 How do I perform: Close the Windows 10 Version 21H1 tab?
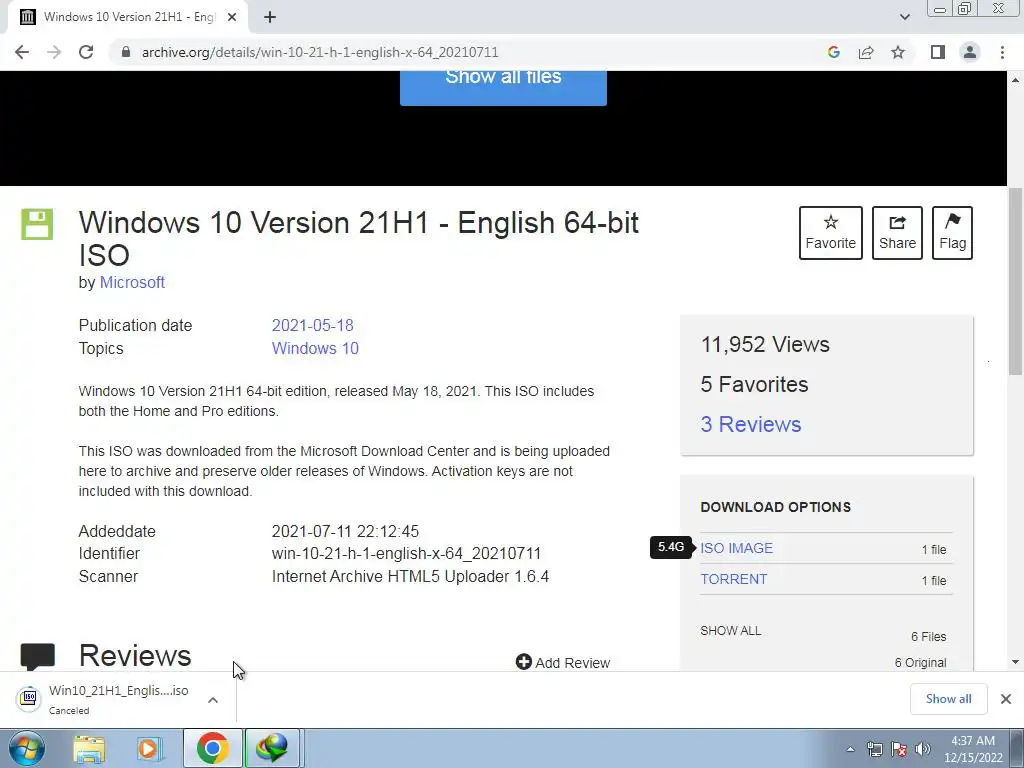click(x=232, y=17)
